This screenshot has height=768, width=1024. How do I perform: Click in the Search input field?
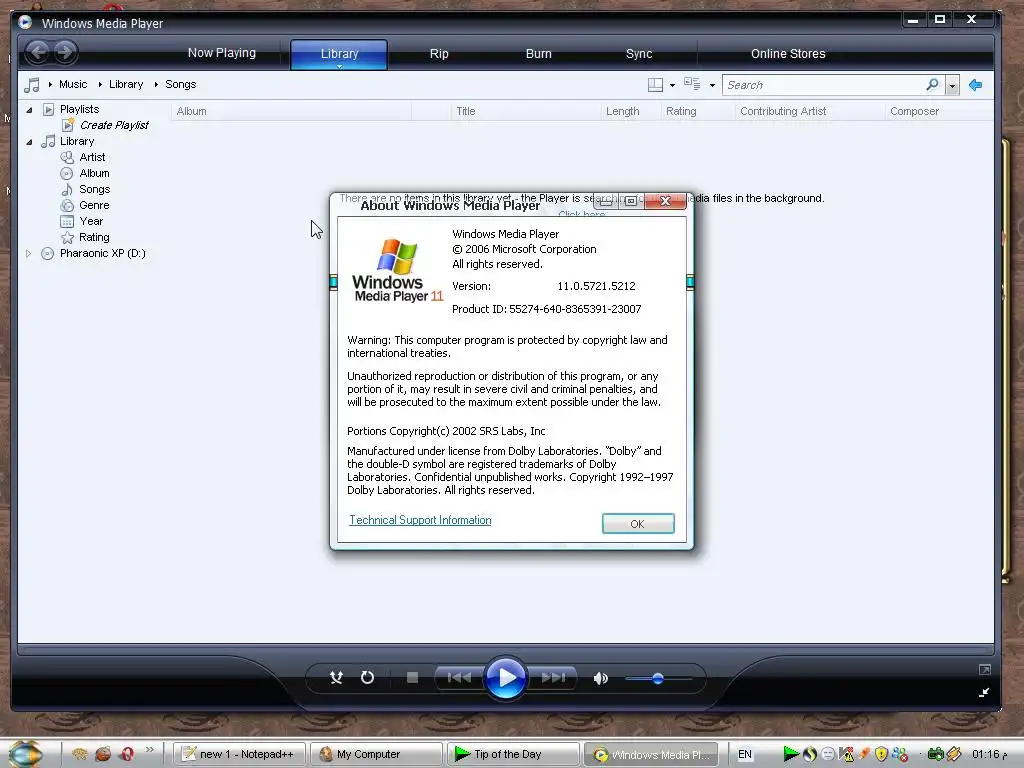[x=823, y=85]
